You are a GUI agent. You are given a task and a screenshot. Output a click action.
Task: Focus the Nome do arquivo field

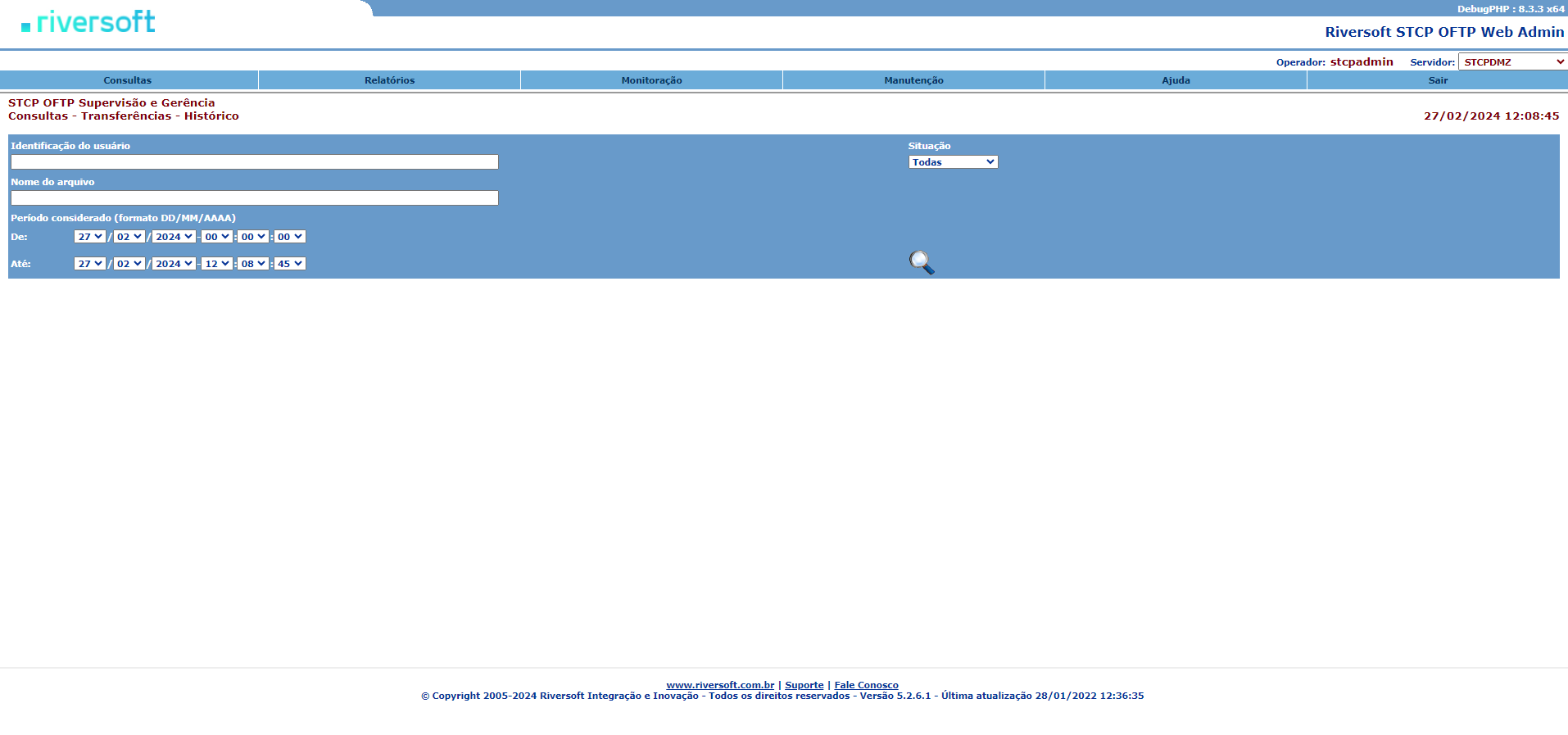coord(255,198)
